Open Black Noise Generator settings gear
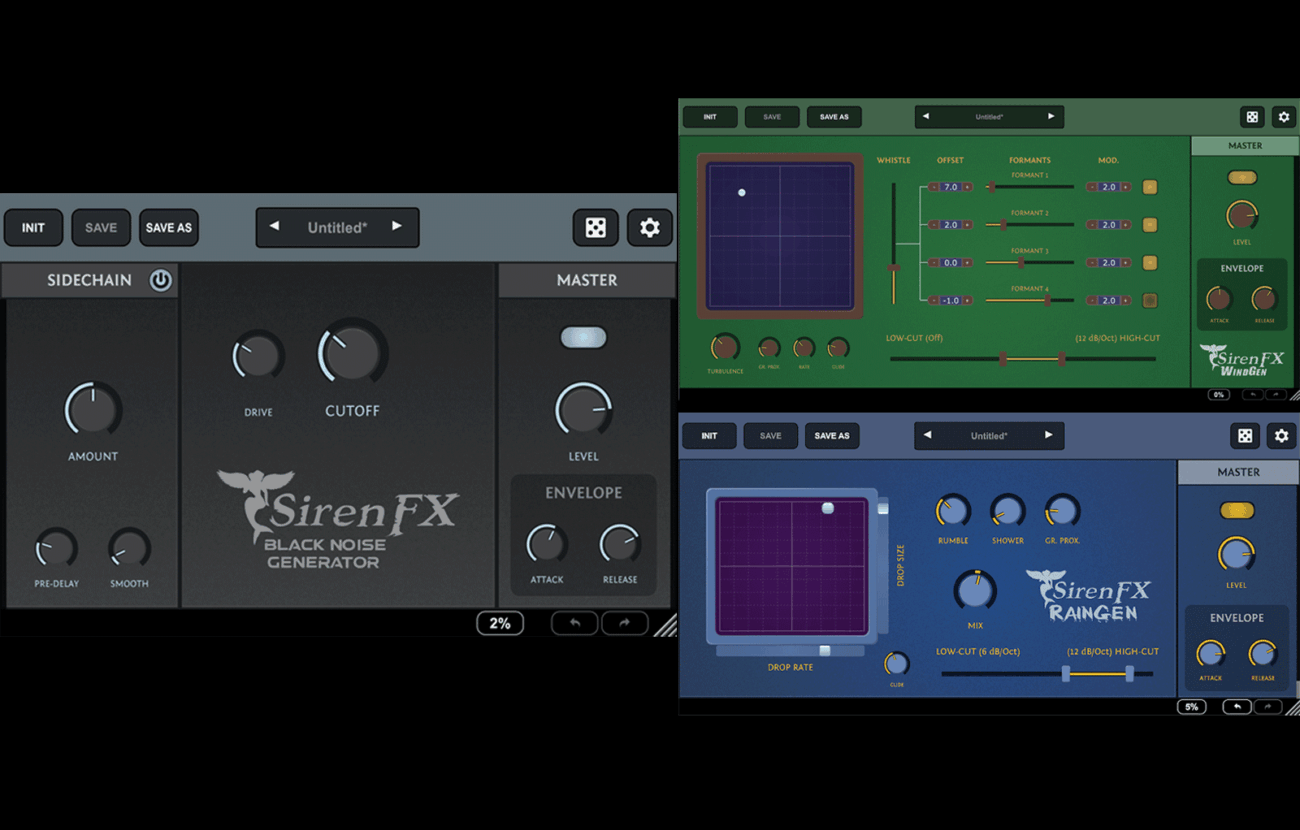 point(650,228)
